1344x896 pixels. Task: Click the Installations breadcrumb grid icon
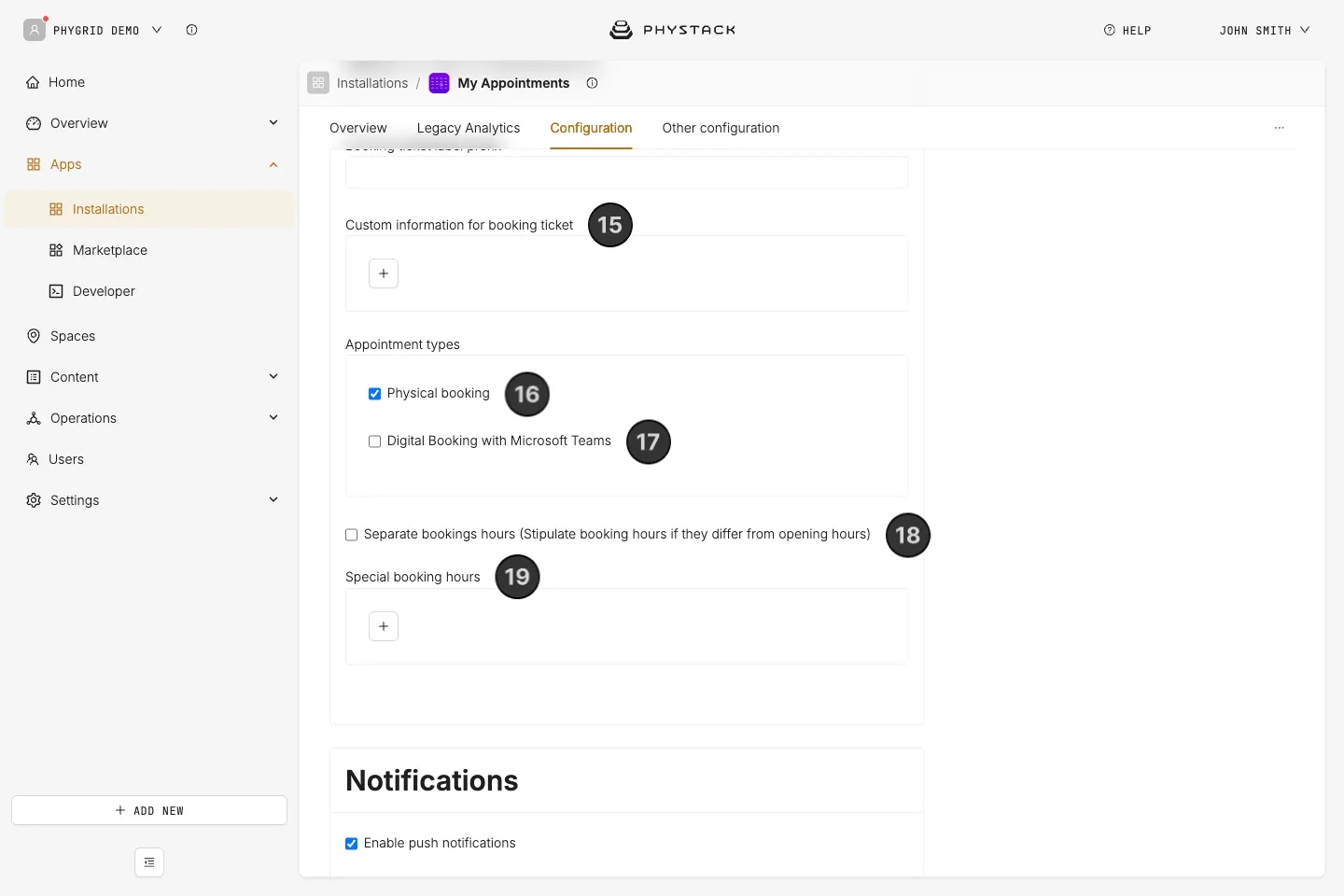point(318,83)
